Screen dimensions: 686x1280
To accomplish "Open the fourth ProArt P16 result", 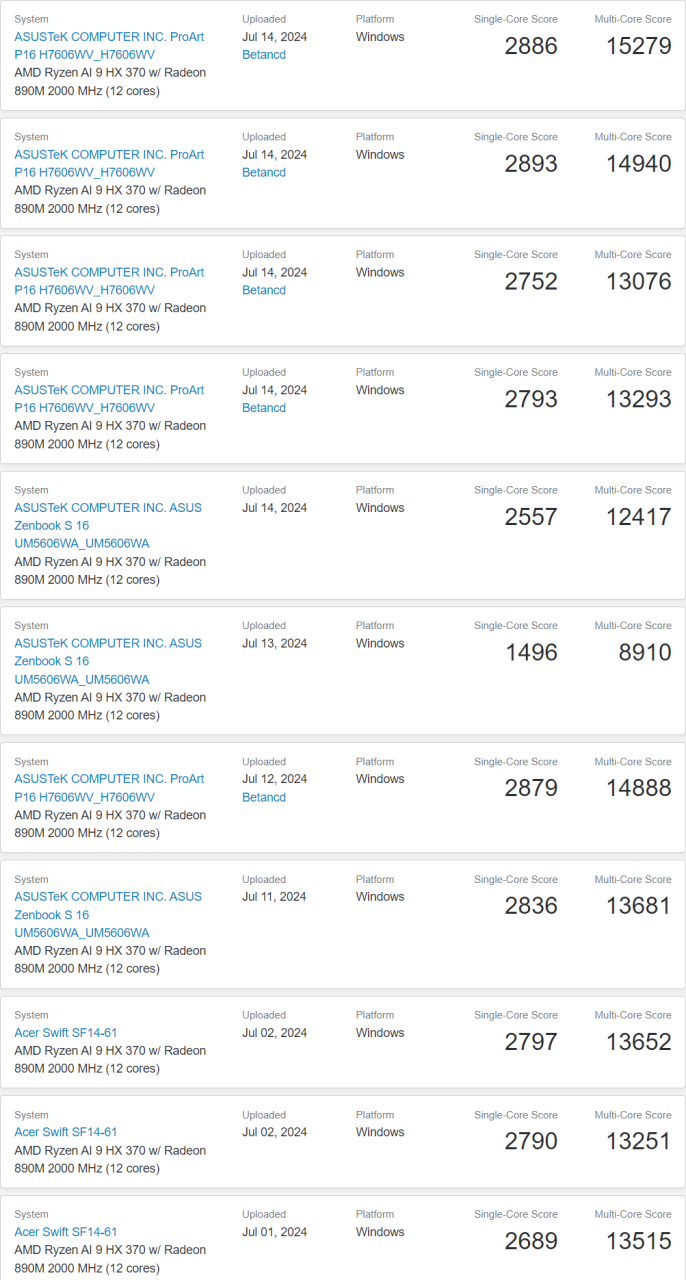I will (x=109, y=398).
